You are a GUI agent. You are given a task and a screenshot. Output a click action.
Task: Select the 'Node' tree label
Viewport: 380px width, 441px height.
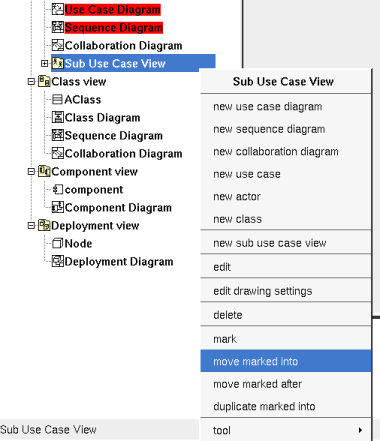[x=78, y=244]
